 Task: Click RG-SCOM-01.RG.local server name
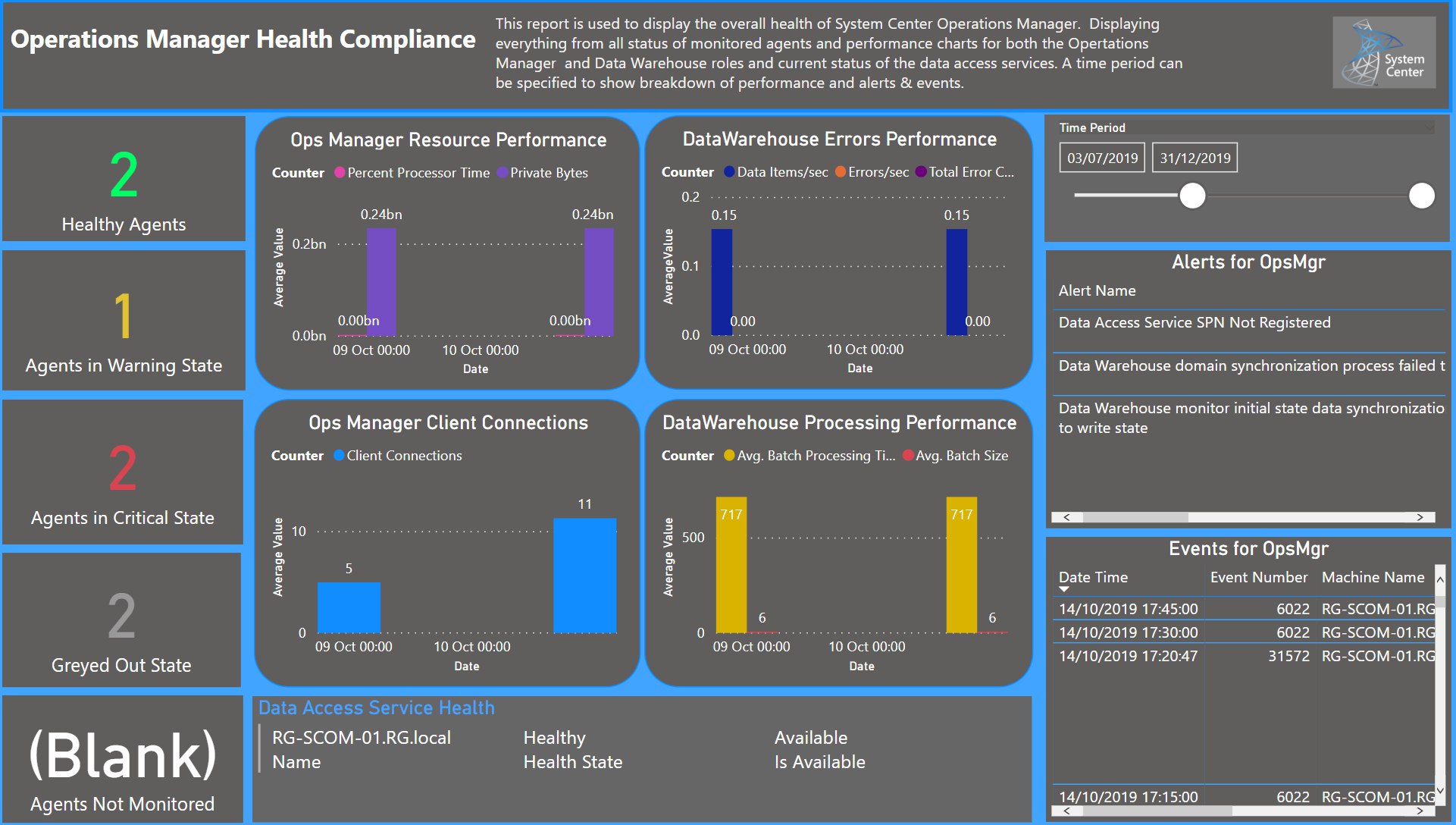tap(362, 738)
